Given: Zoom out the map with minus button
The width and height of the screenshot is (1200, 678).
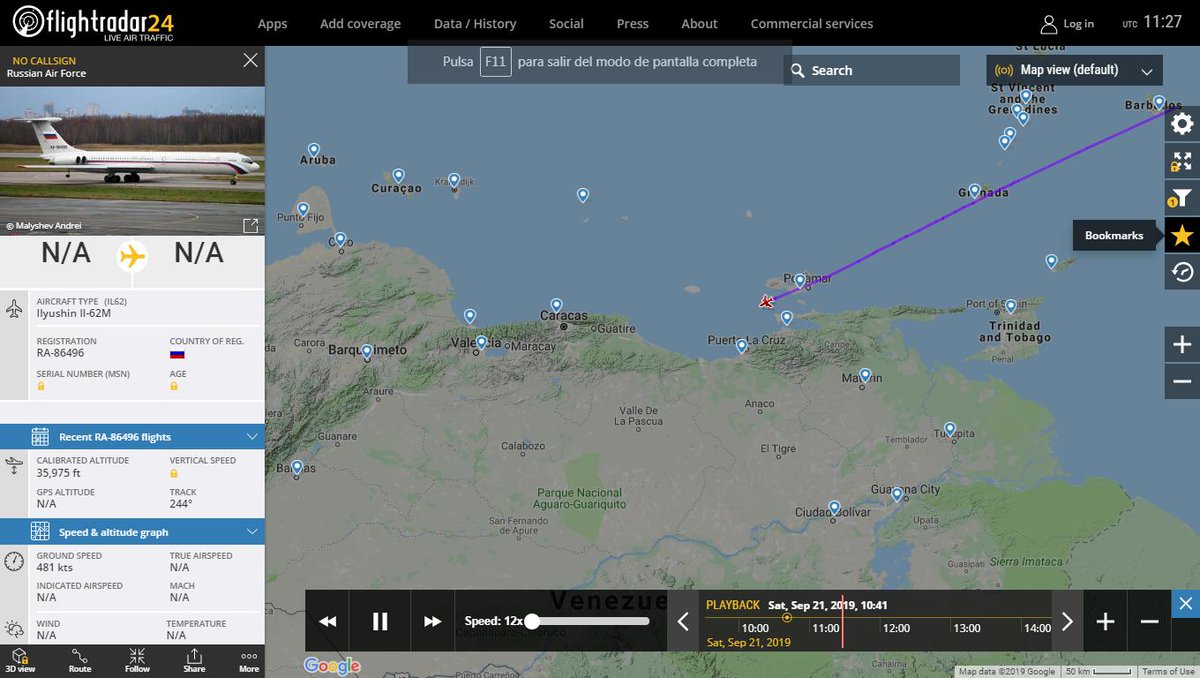Looking at the screenshot, I should [1182, 382].
